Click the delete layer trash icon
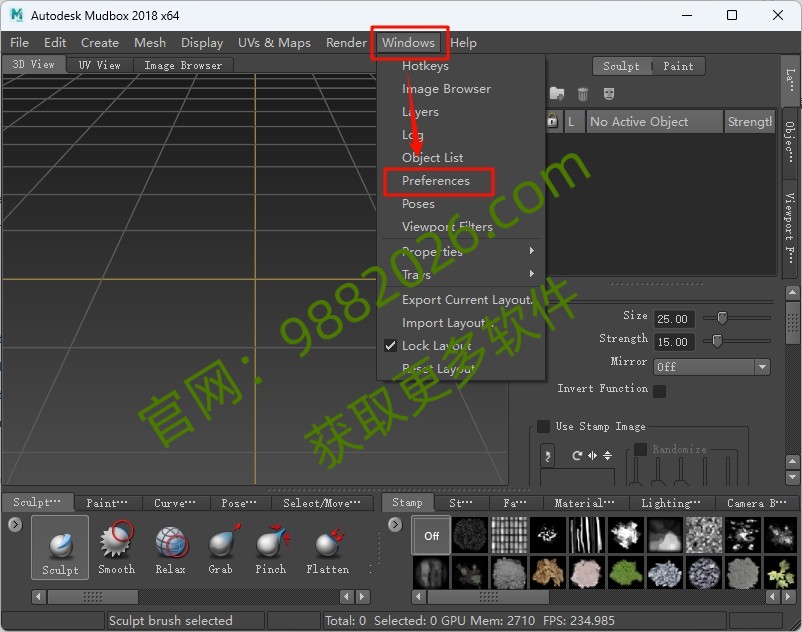This screenshot has height=632, width=802. pos(583,94)
